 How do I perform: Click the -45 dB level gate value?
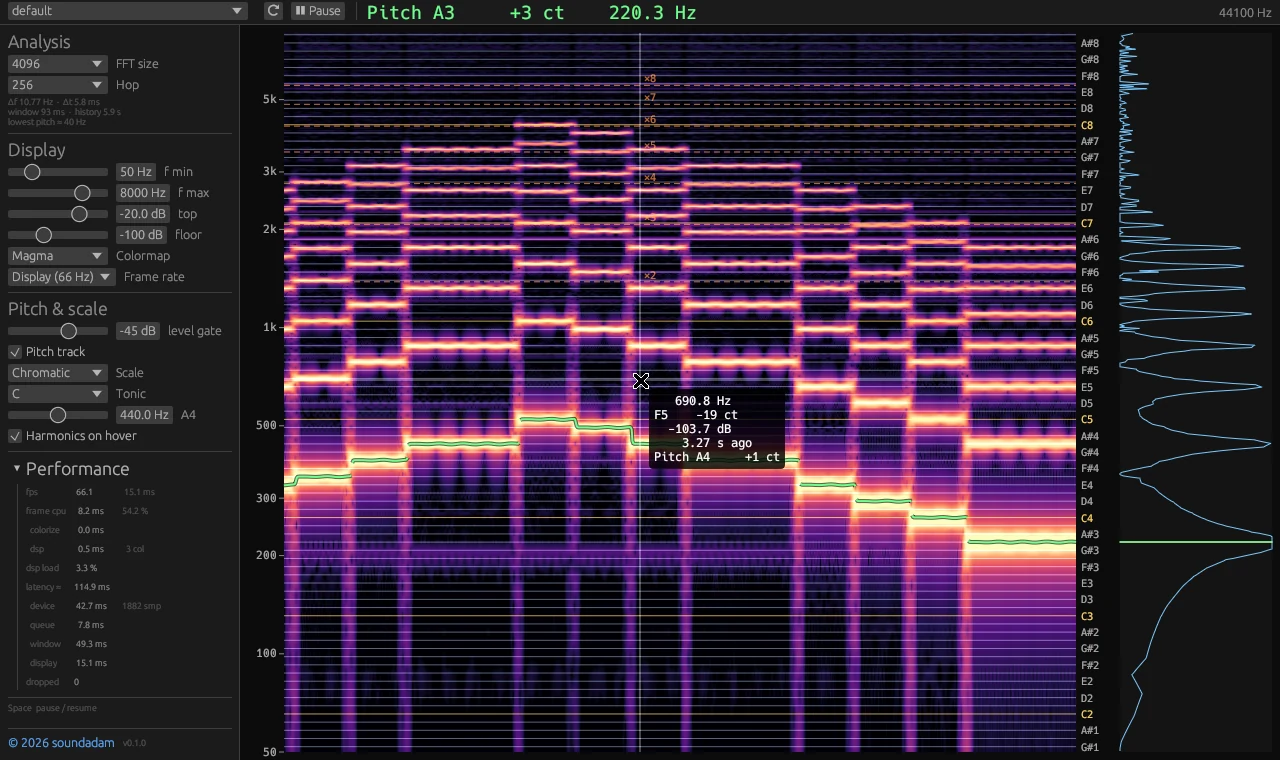point(138,331)
